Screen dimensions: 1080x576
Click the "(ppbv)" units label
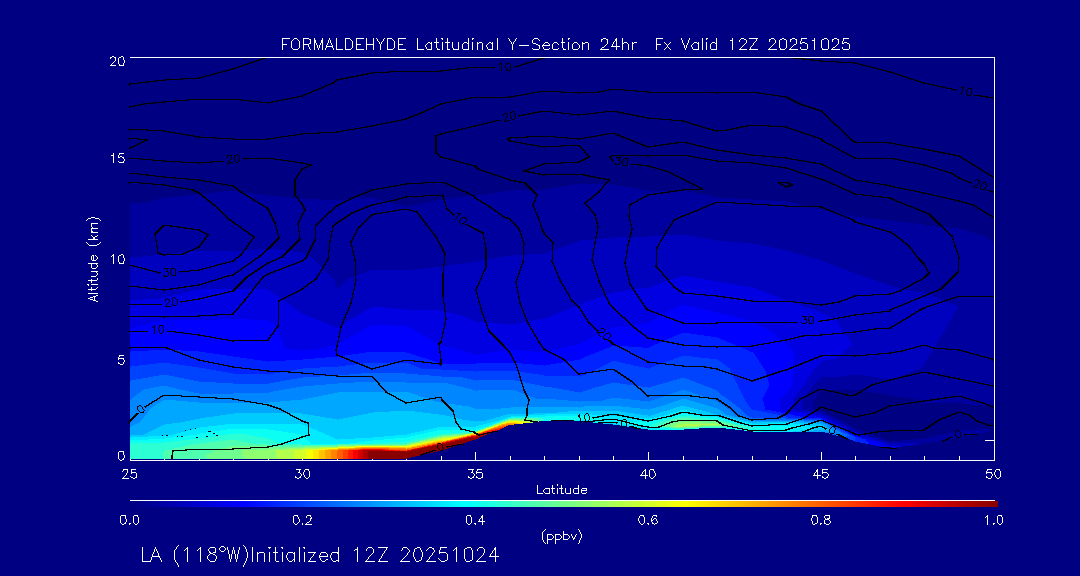tap(561, 537)
